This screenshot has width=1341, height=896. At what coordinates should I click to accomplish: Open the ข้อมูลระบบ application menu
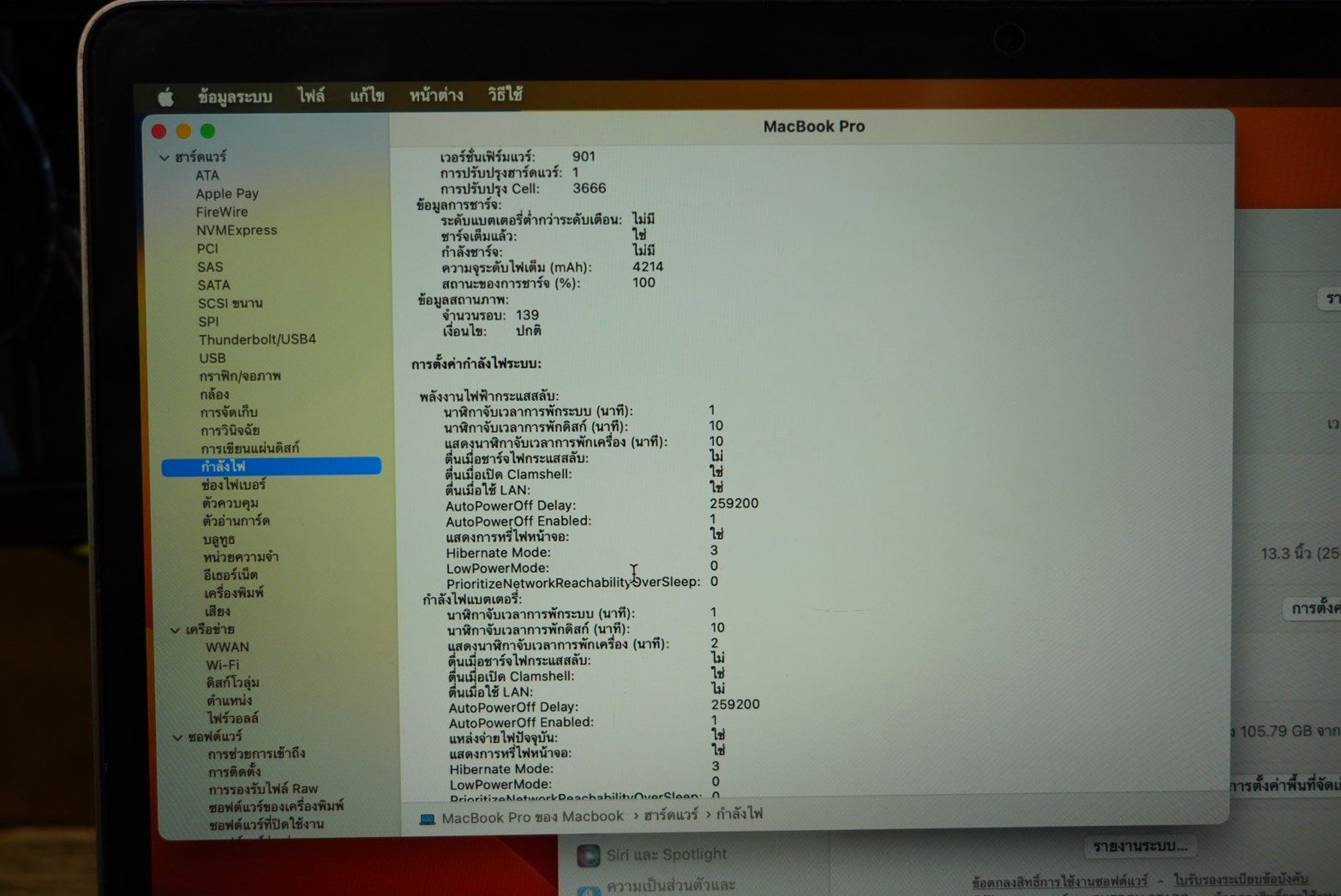(x=235, y=97)
